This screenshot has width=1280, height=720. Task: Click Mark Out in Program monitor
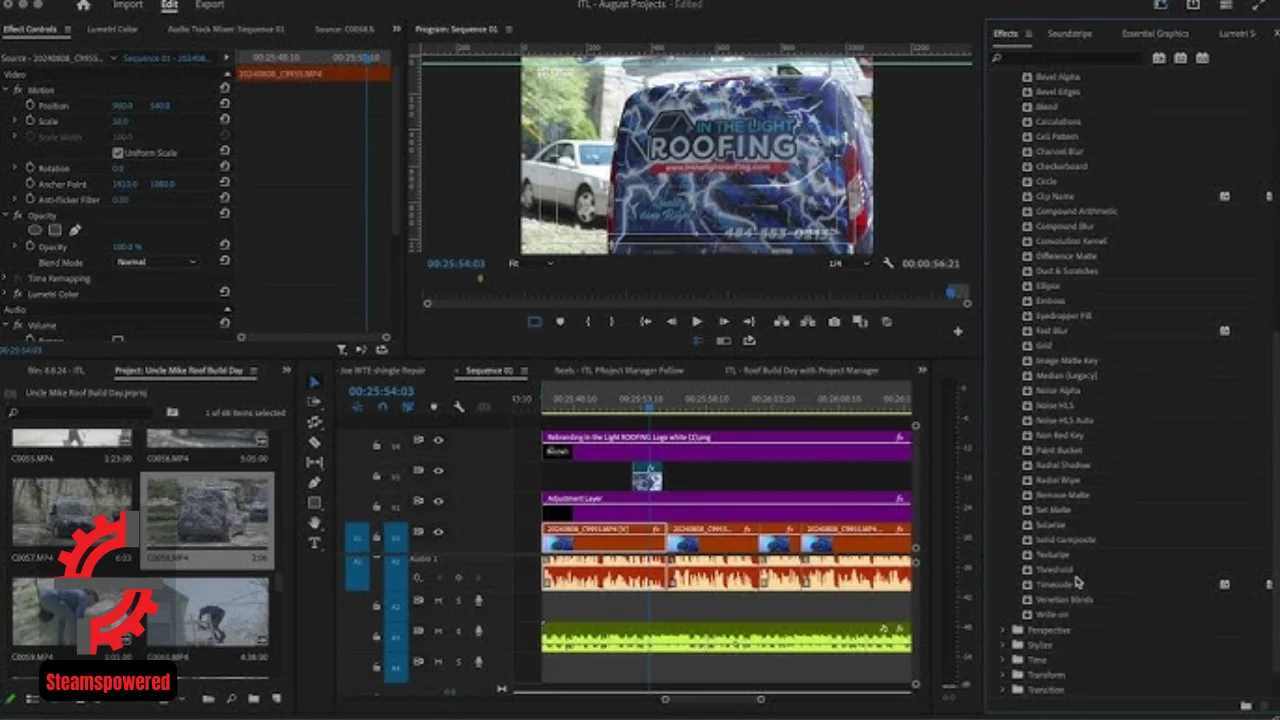pos(611,322)
